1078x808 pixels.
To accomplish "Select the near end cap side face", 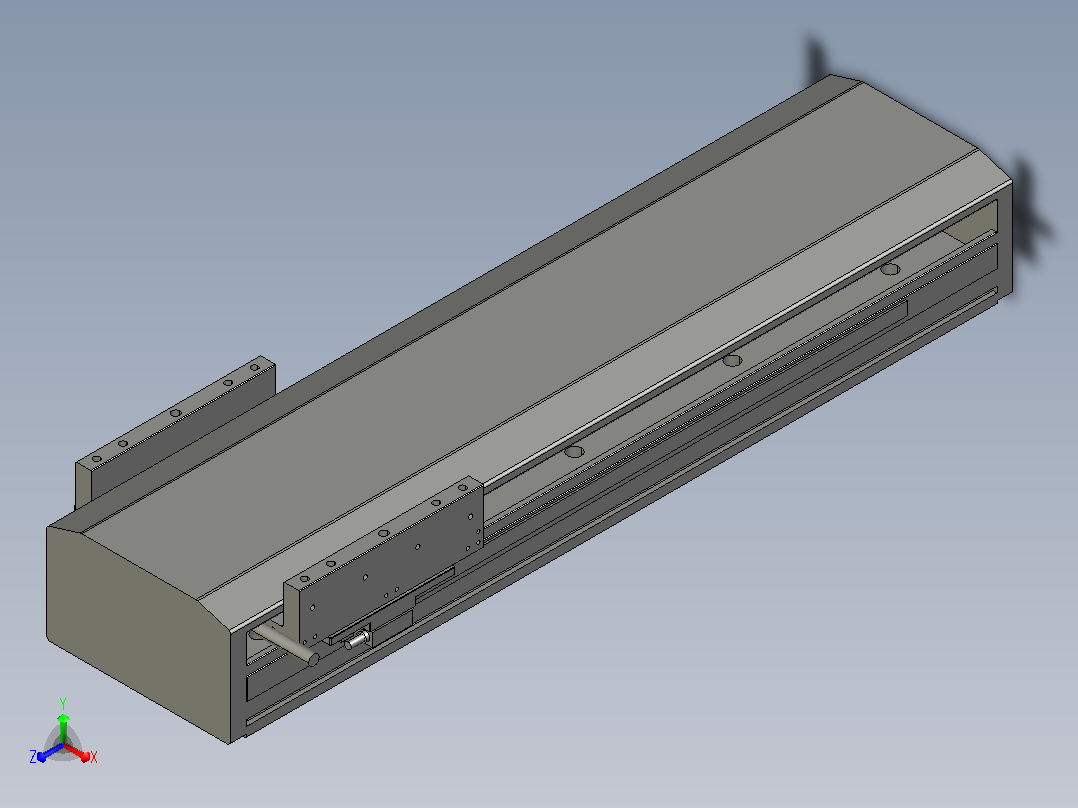I will tap(138, 636).
